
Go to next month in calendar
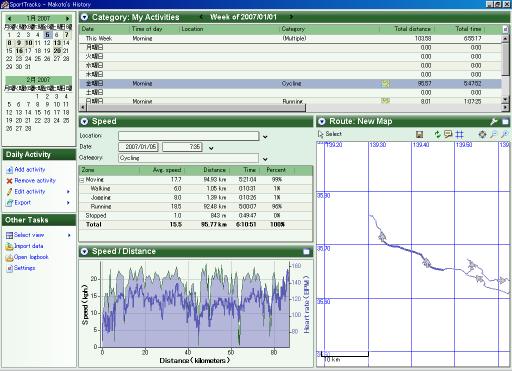pos(68,18)
